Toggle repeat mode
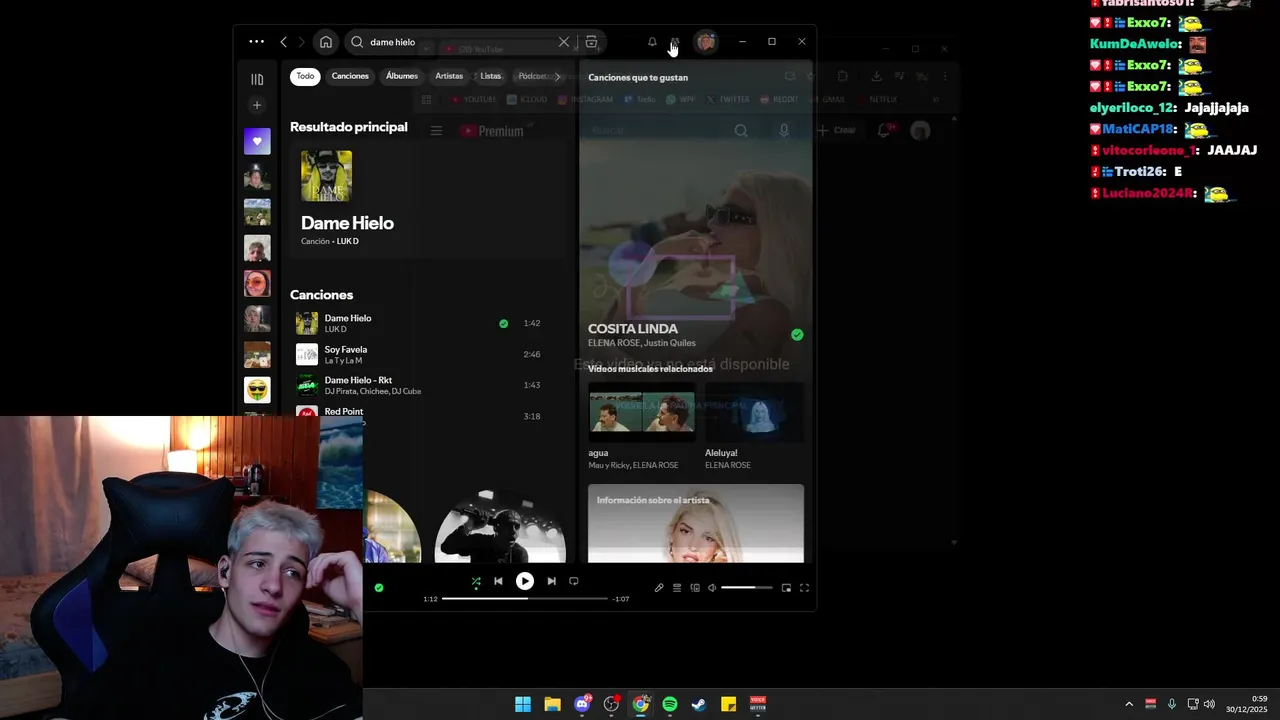Screen dimensions: 1280x720 pyautogui.click(x=574, y=581)
